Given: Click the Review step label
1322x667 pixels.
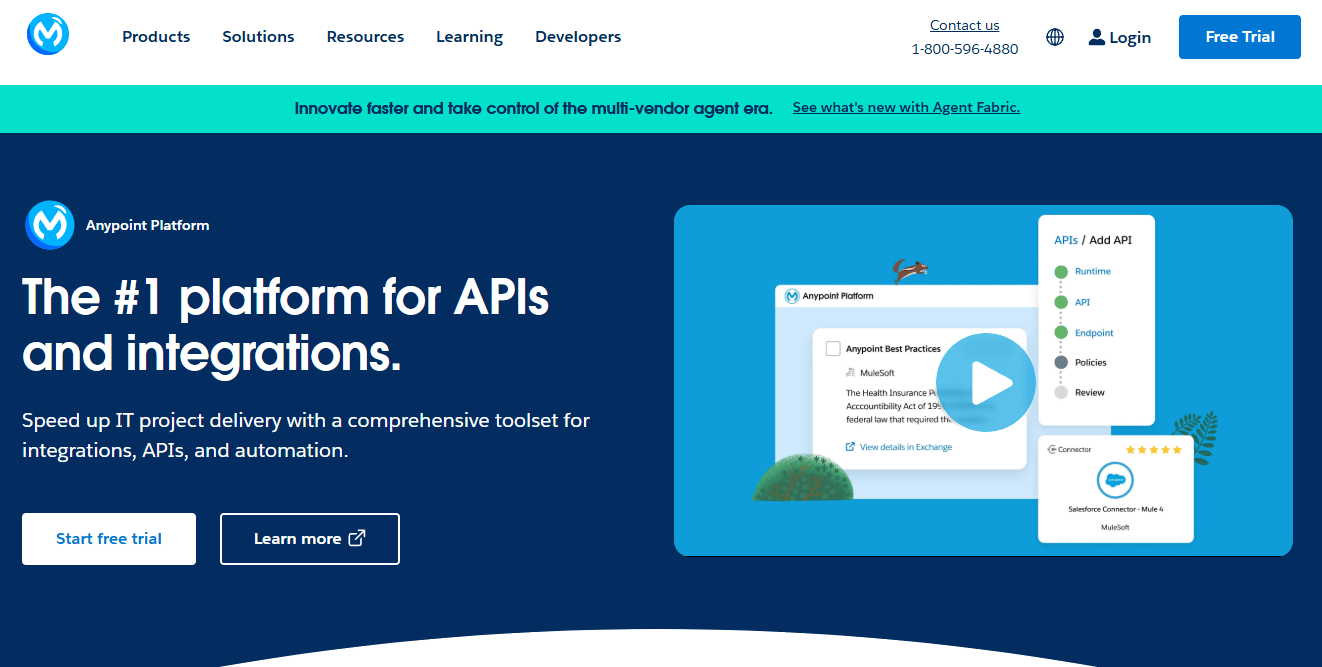Looking at the screenshot, I should [x=1090, y=393].
